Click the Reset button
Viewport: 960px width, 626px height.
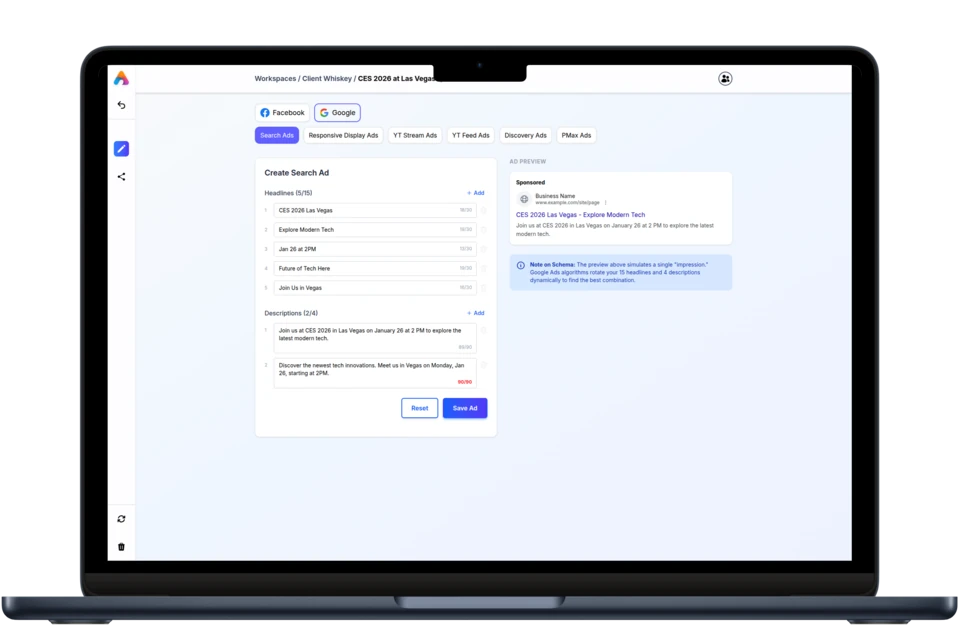(419, 408)
